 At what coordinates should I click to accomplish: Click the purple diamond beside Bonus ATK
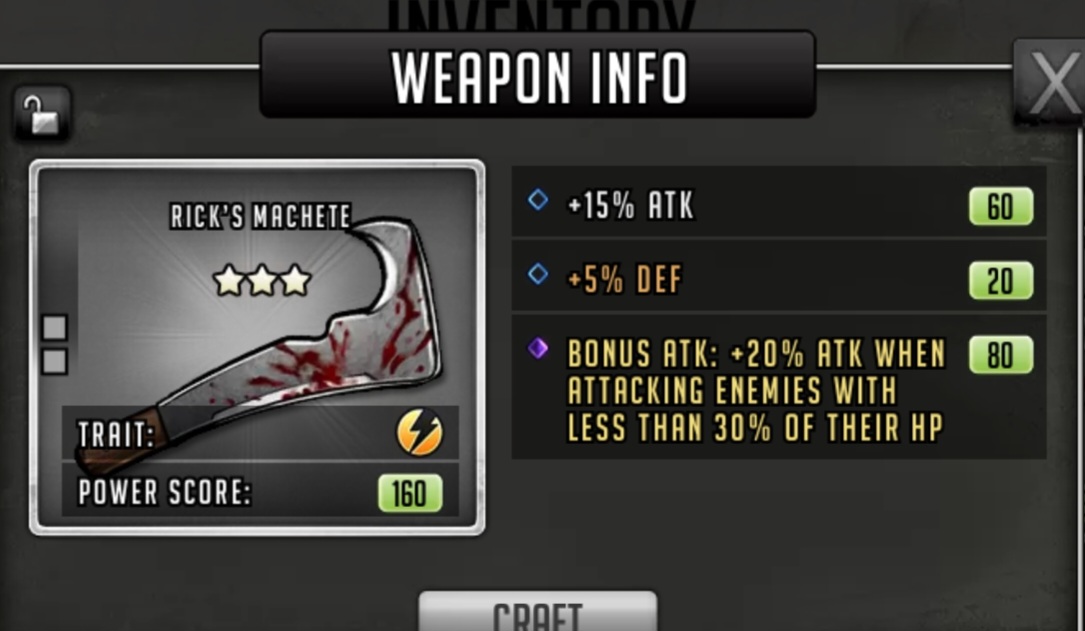coord(538,348)
